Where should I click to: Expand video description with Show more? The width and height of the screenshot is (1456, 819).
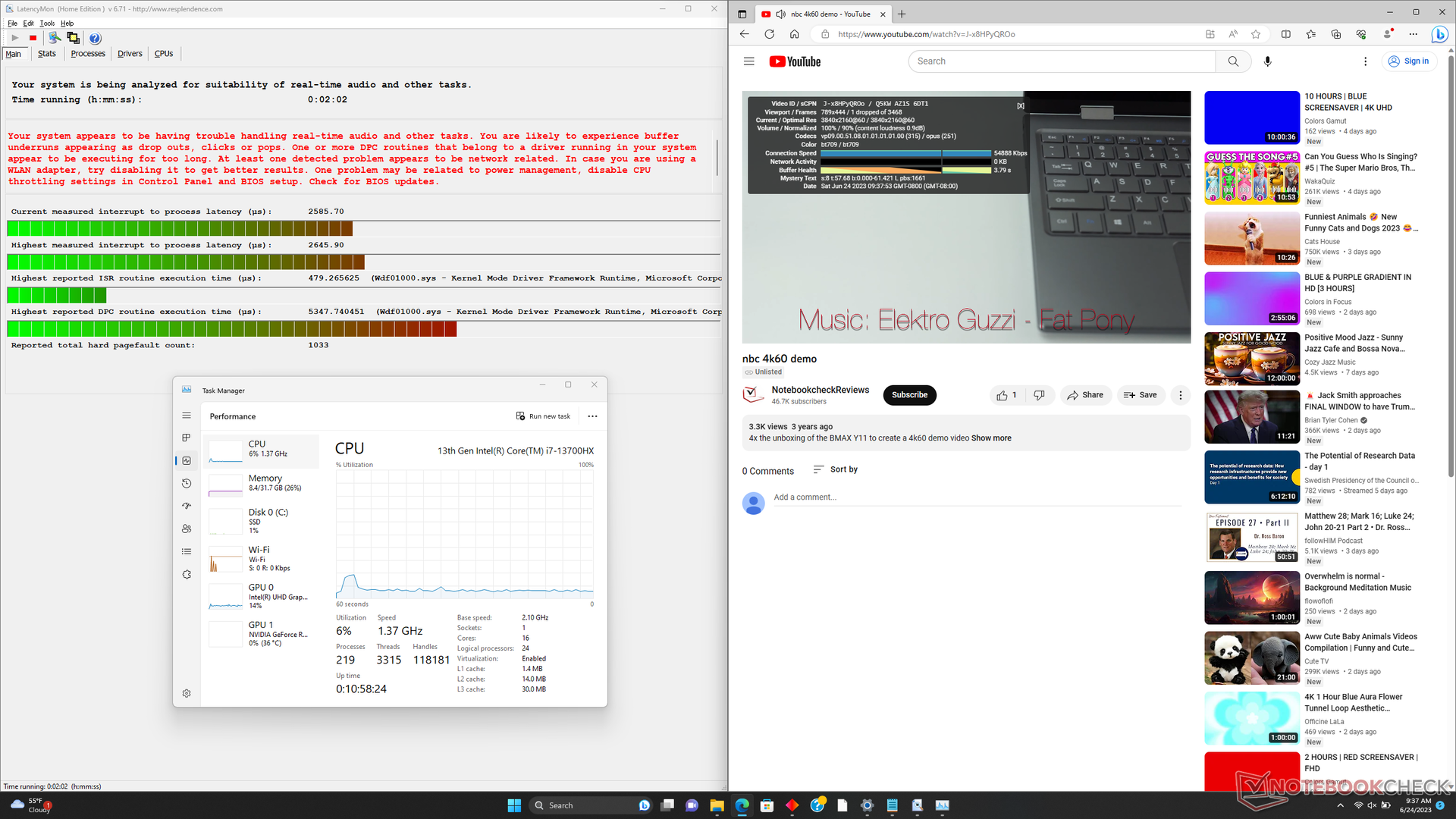[x=990, y=438]
